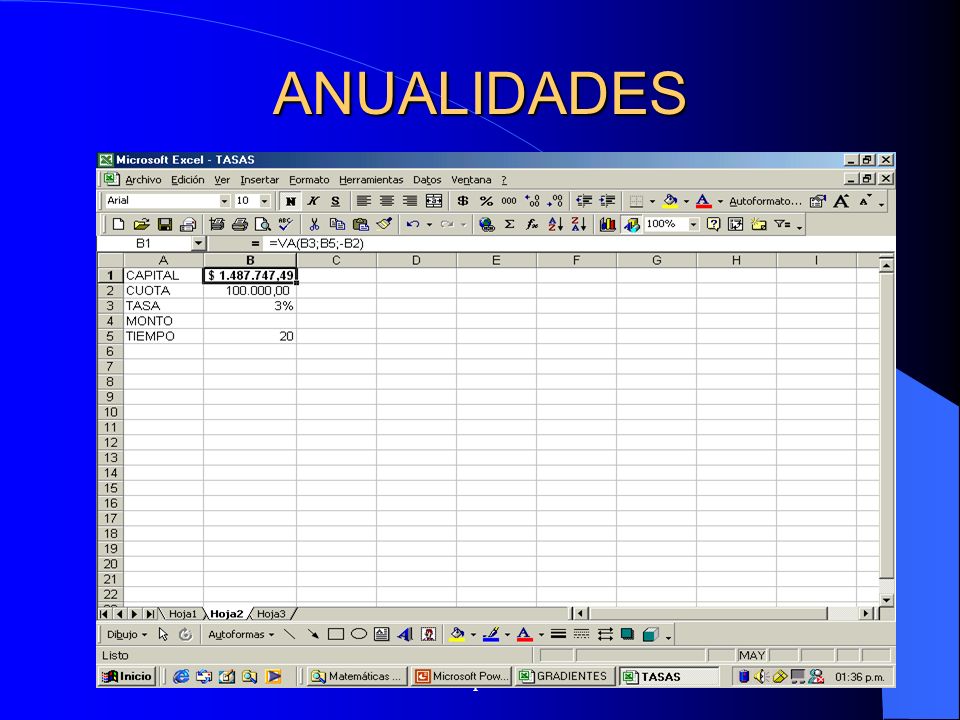Open the Autoformas menu
This screenshot has width=960, height=720.
pyautogui.click(x=241, y=634)
